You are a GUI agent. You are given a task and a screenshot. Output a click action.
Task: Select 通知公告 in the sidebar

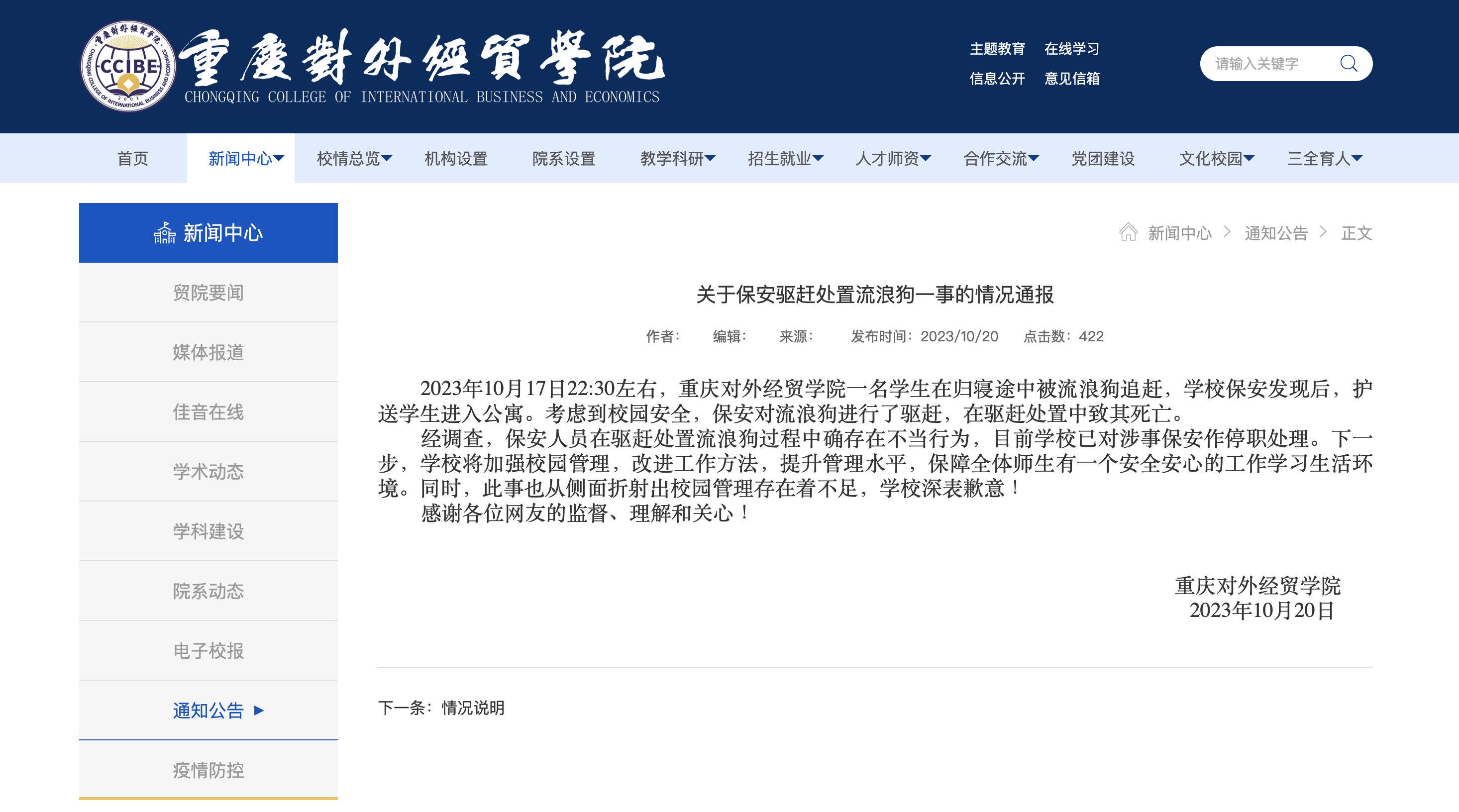point(208,710)
